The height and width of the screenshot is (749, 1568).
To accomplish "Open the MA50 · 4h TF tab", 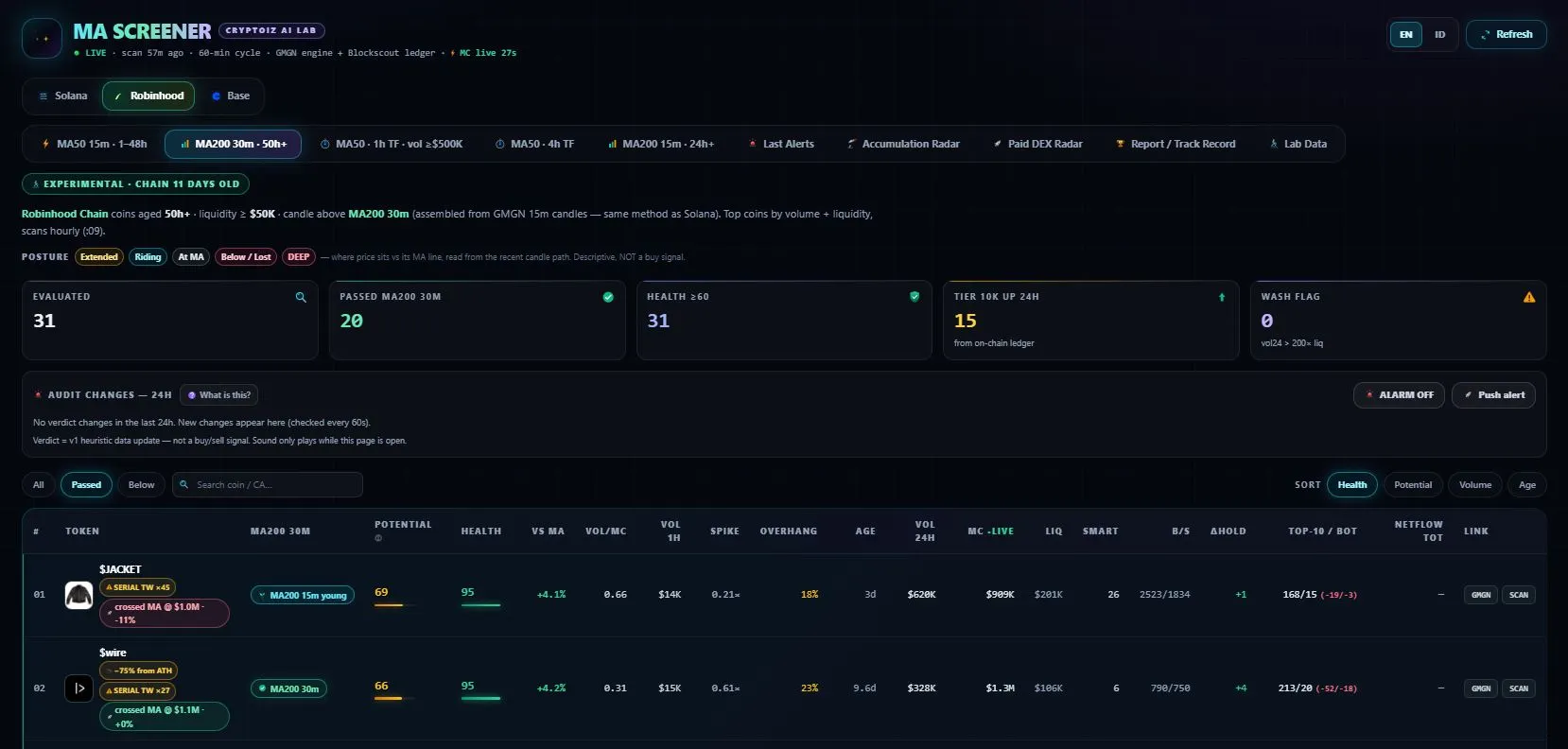I will click(534, 144).
